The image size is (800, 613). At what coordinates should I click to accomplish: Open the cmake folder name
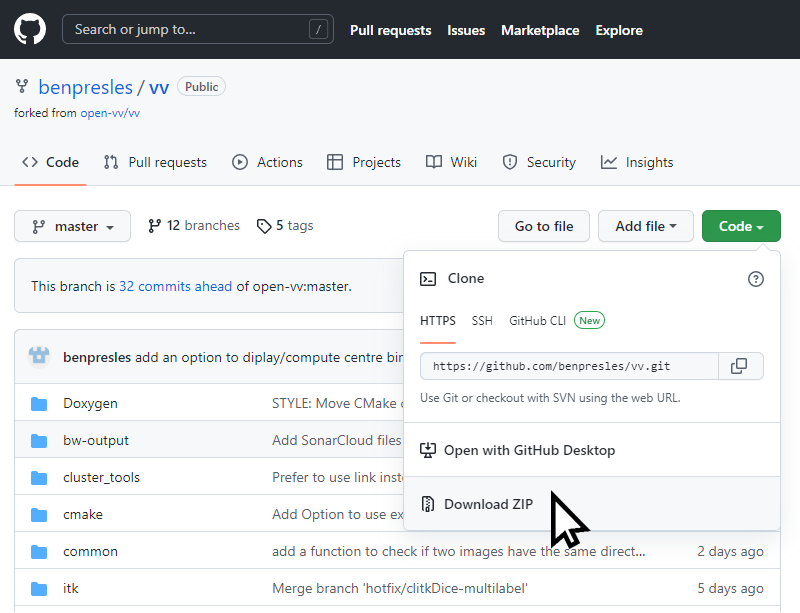pos(83,514)
